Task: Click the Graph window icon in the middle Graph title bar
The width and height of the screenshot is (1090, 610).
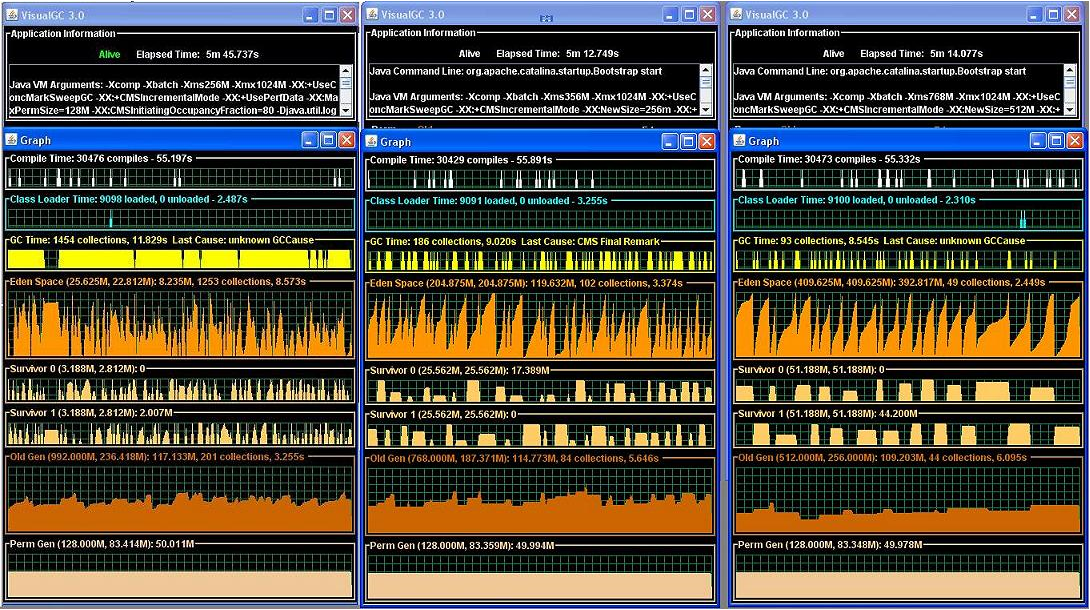Action: point(372,140)
